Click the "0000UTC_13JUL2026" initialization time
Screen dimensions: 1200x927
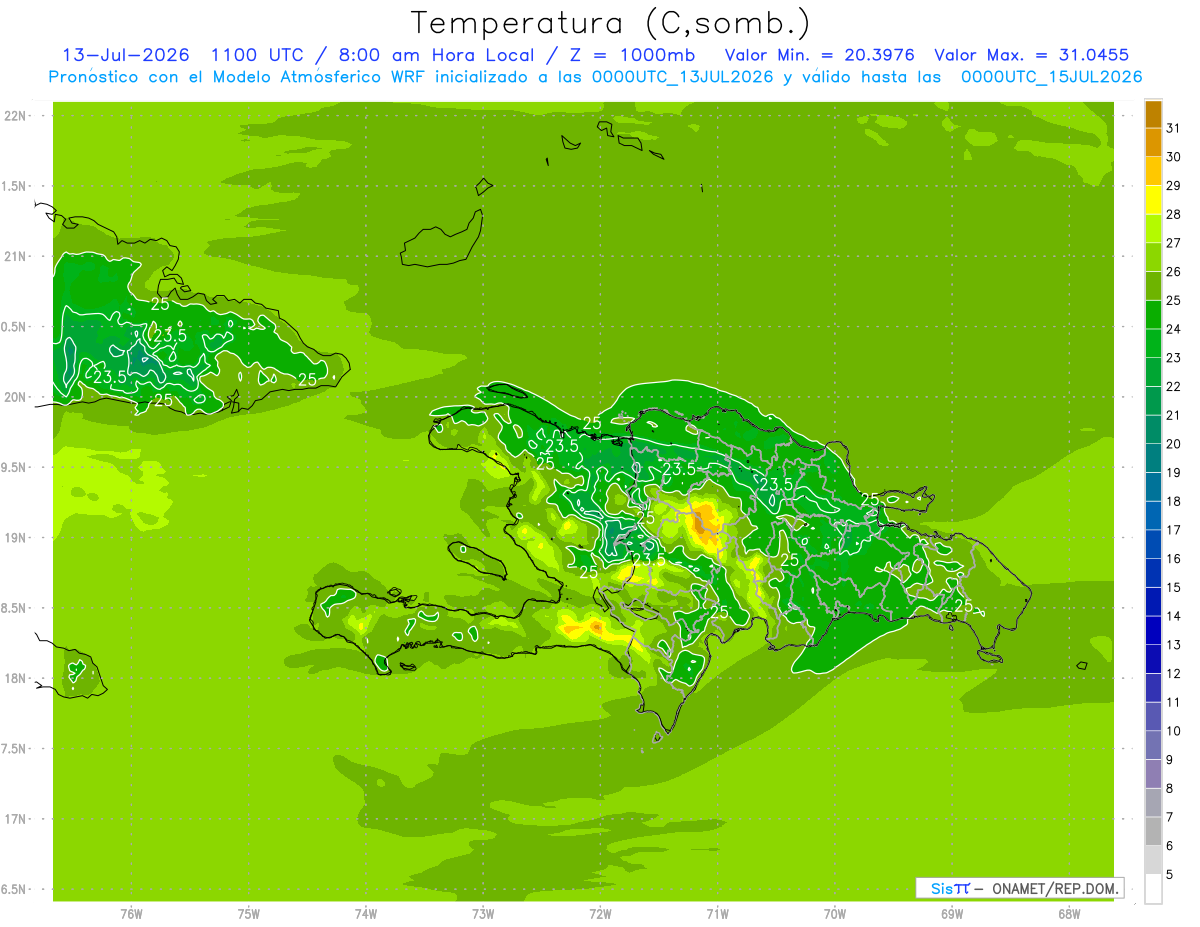click(682, 77)
